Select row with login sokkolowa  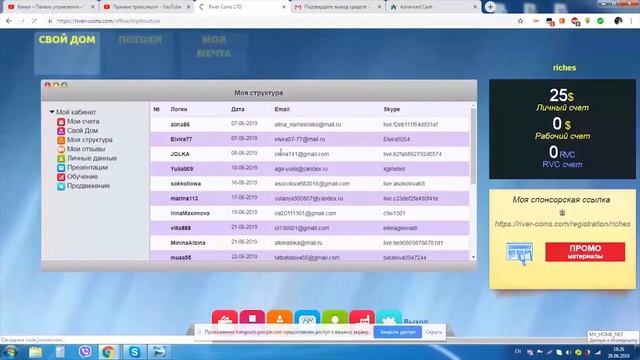pyautogui.click(x=310, y=184)
